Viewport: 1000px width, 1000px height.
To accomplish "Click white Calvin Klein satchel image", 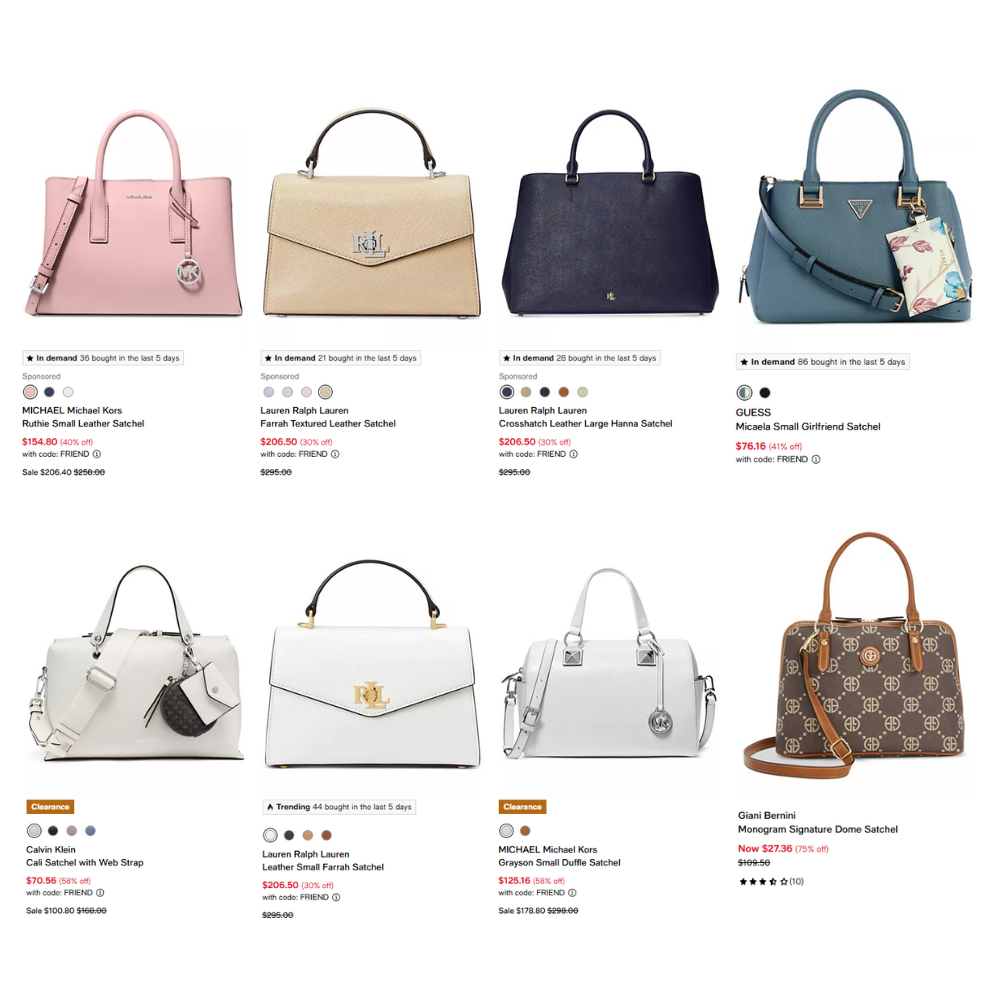I will click(136, 663).
